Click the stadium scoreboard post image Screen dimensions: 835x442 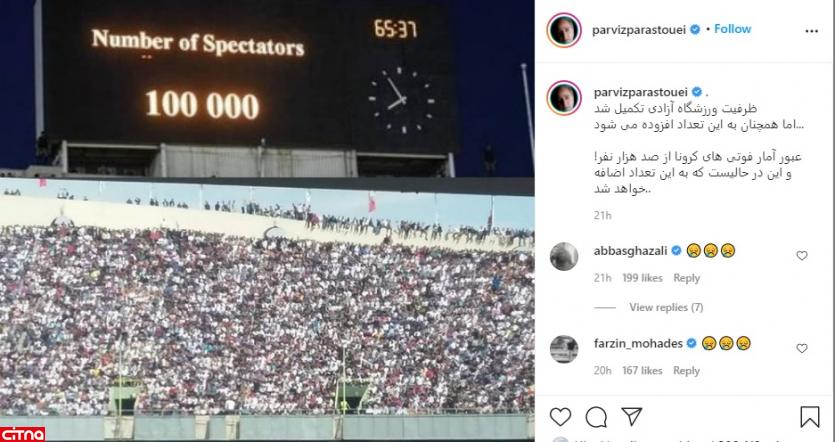[267, 221]
